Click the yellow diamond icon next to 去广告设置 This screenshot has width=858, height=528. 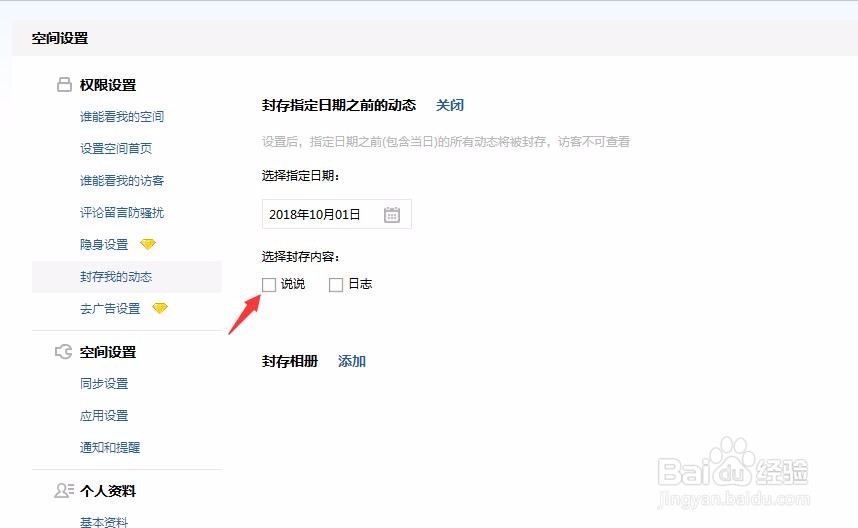[160, 309]
